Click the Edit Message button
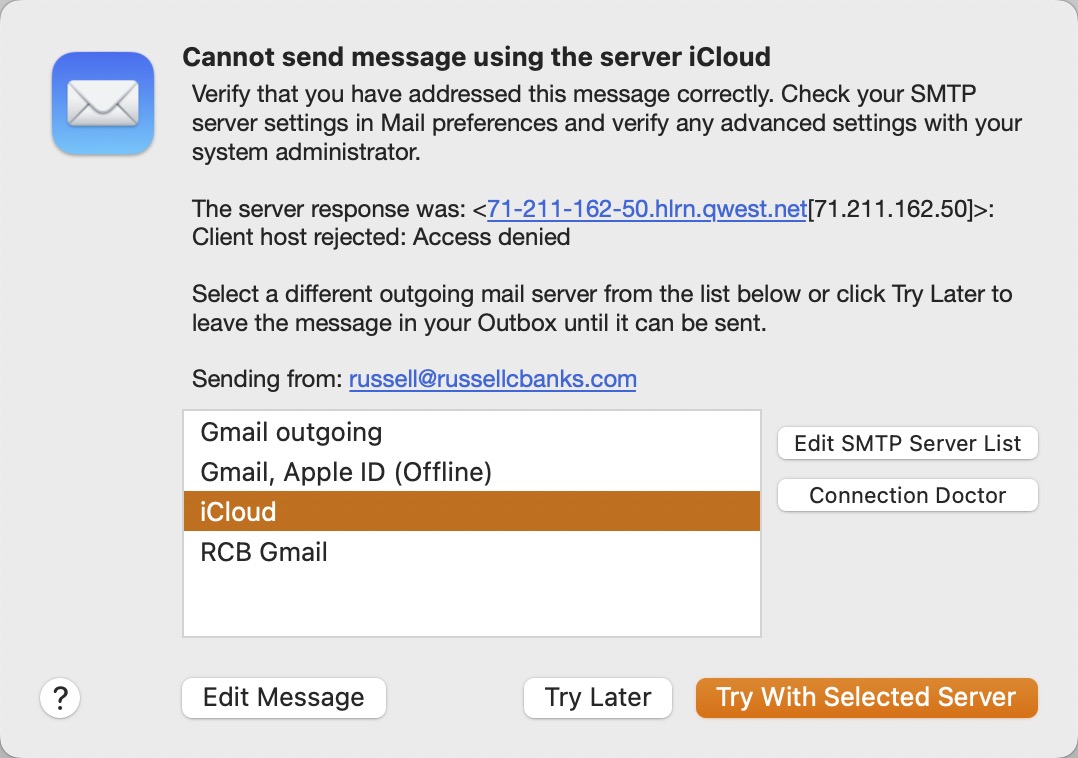Screen dimensions: 1078x758 [x=283, y=697]
